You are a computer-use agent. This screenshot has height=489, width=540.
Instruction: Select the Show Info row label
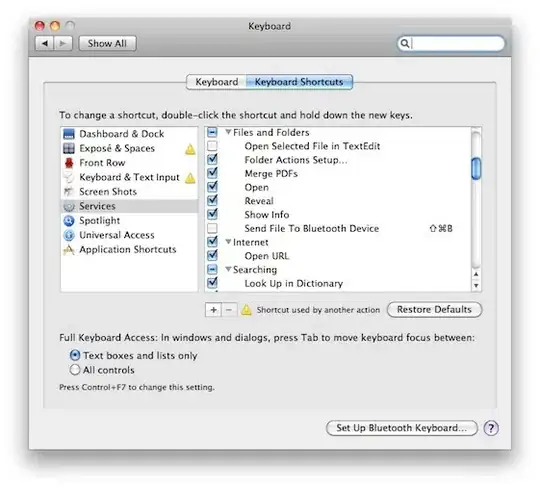(x=267, y=215)
